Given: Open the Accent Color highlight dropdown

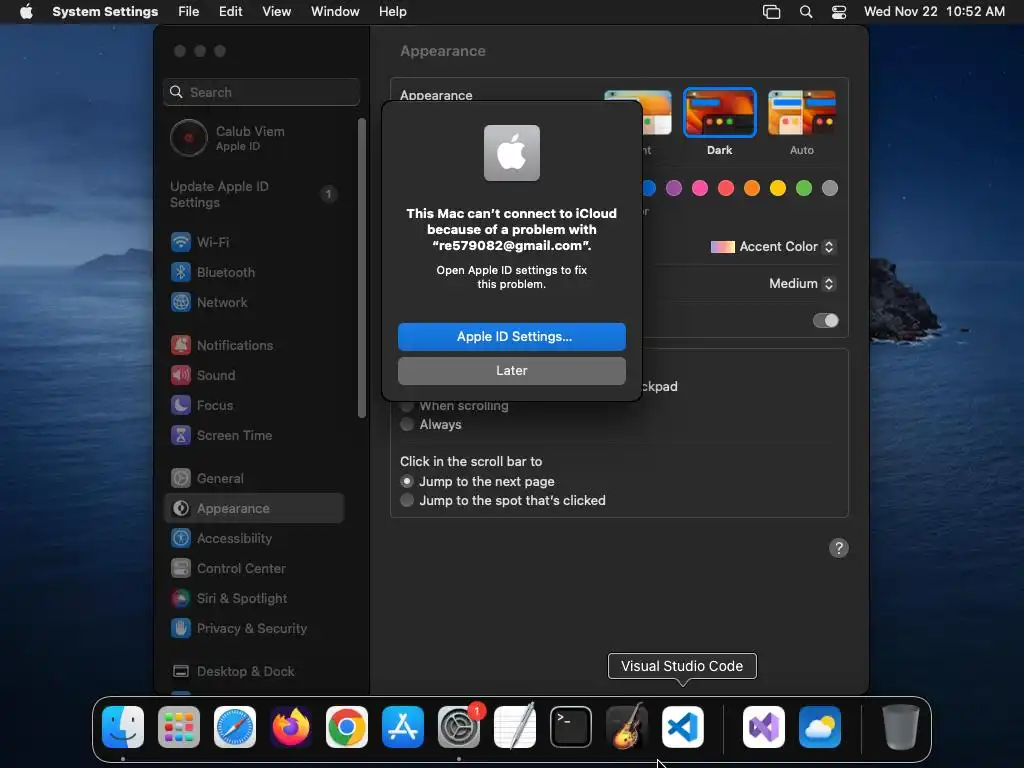Looking at the screenshot, I should [x=773, y=247].
